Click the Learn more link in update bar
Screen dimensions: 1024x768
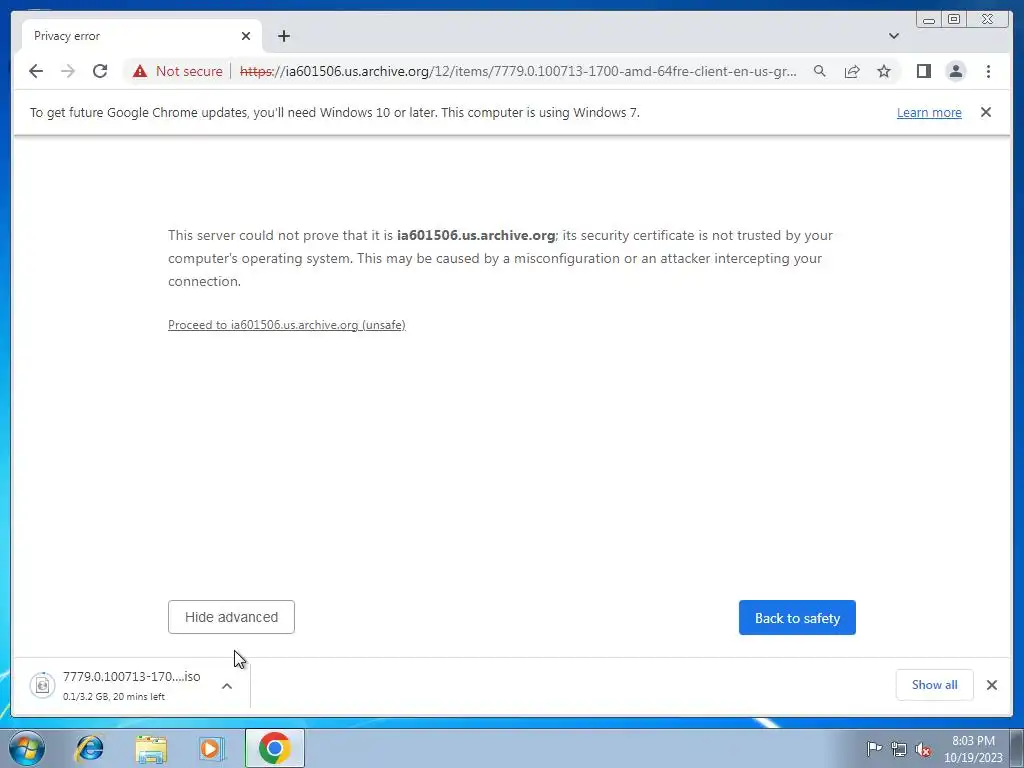pyautogui.click(x=929, y=112)
